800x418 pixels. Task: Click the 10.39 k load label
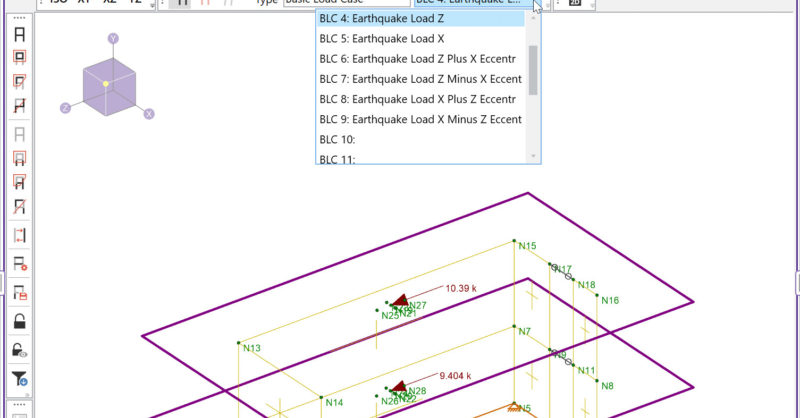(x=461, y=288)
